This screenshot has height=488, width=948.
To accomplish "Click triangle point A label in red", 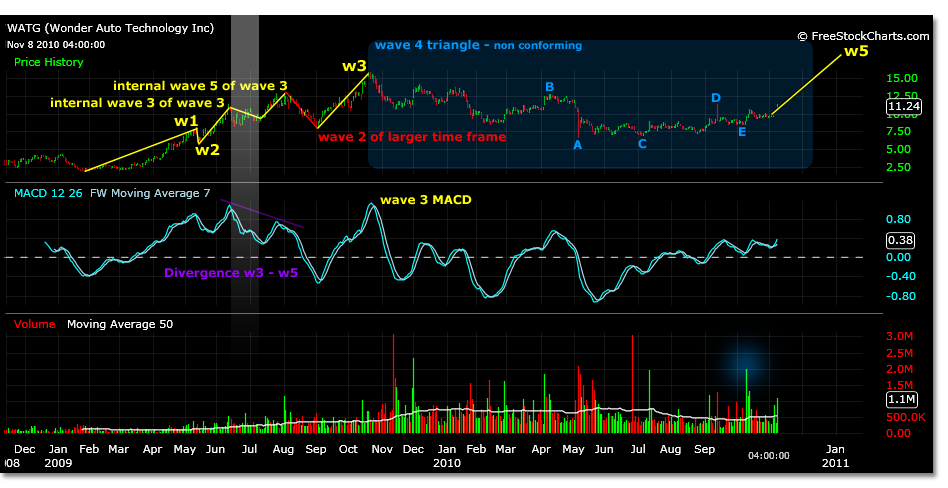I will pyautogui.click(x=577, y=145).
